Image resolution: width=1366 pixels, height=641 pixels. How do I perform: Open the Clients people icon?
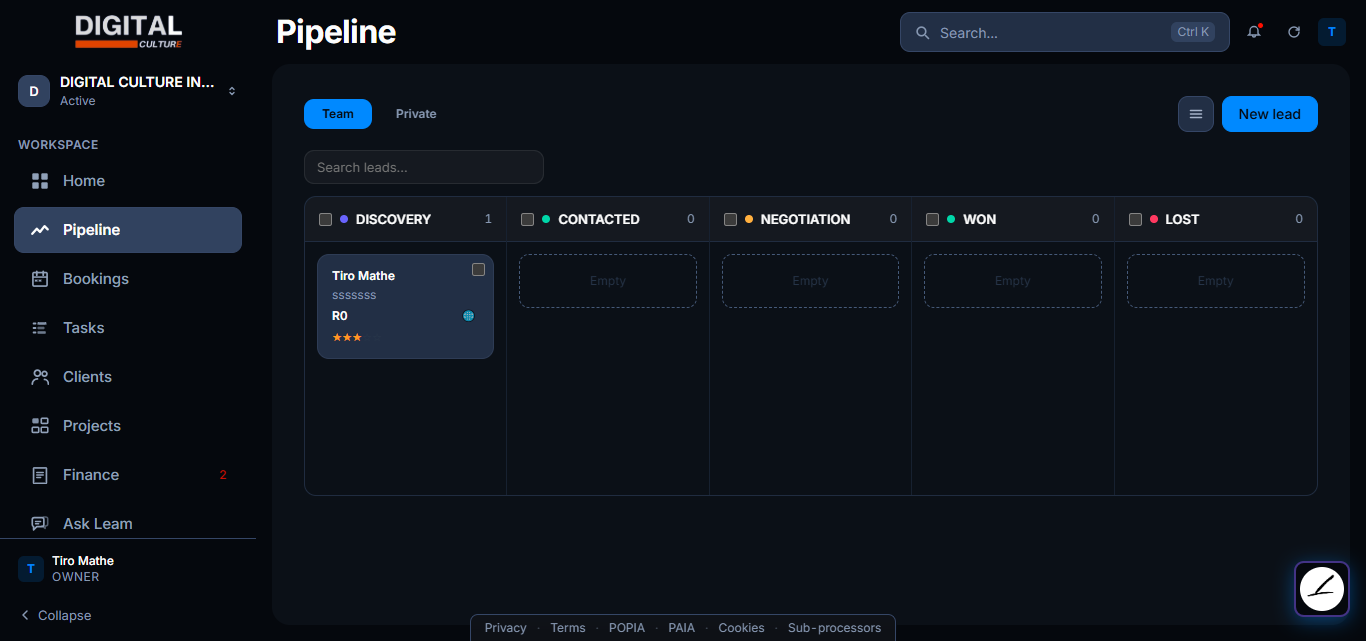(40, 377)
